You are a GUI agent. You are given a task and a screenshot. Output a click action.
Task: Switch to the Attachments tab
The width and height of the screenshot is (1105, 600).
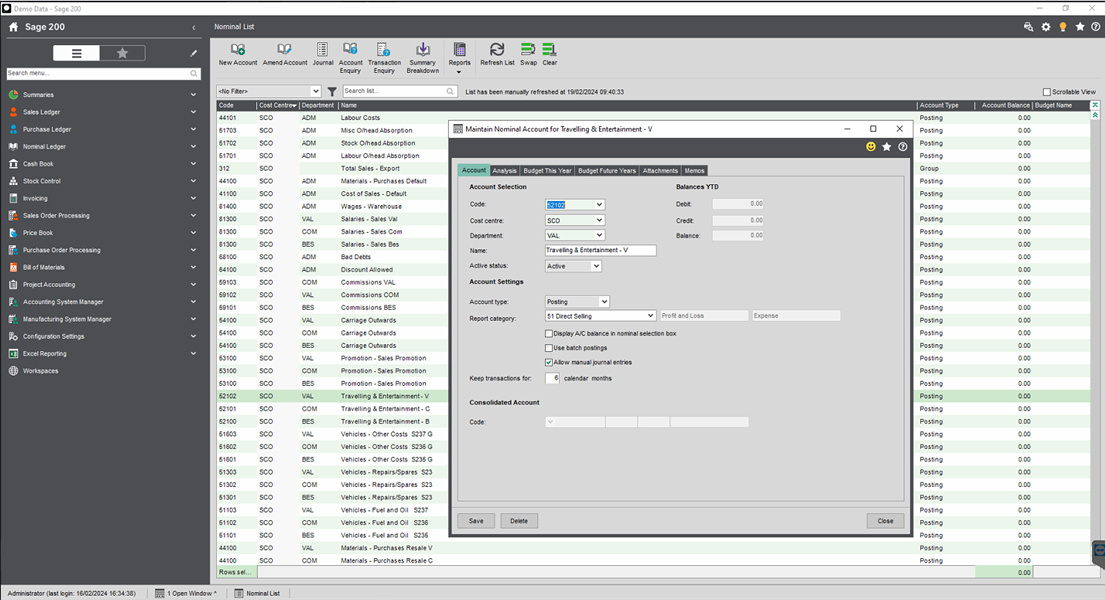pos(660,171)
